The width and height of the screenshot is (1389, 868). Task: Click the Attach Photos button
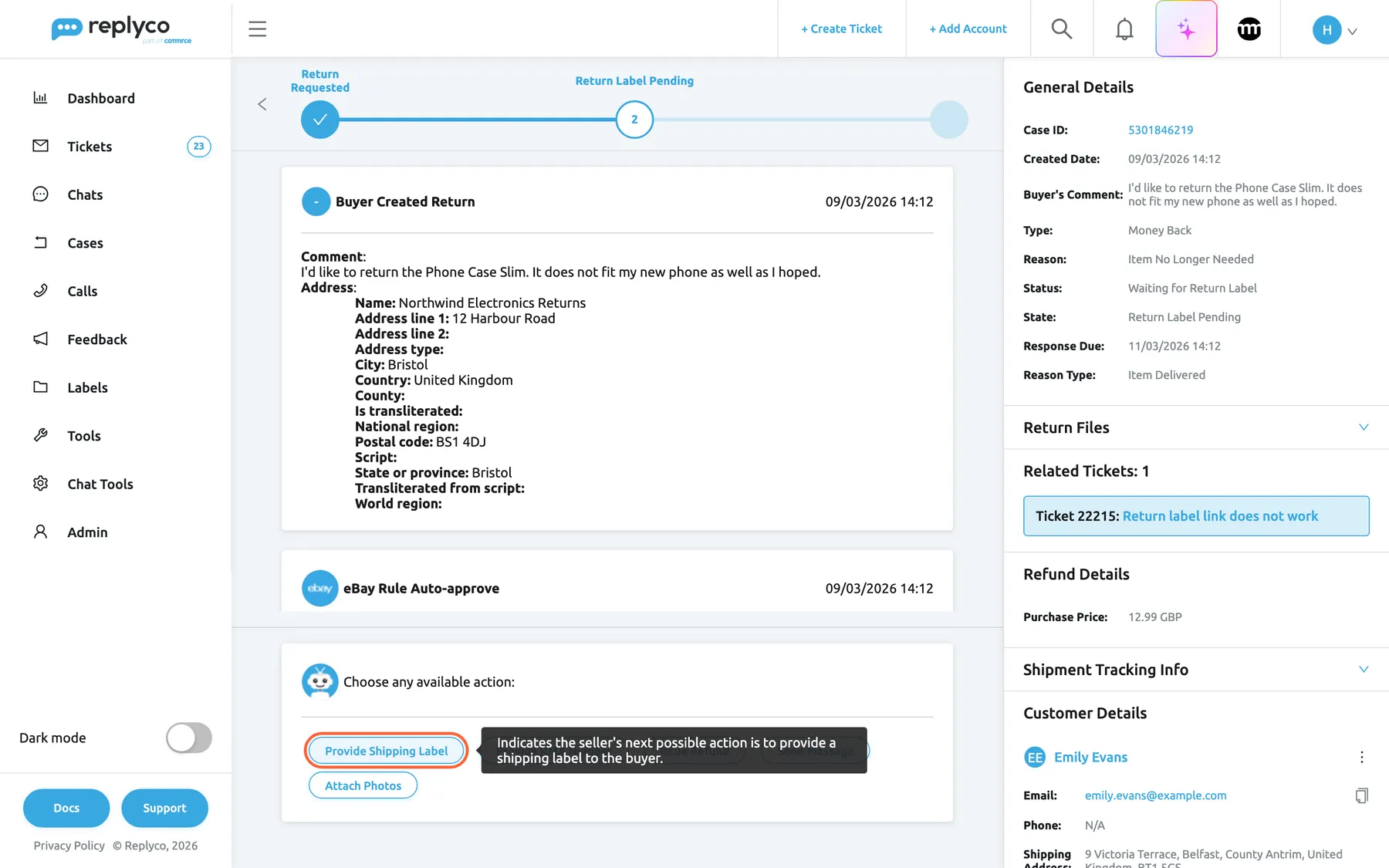tap(363, 785)
